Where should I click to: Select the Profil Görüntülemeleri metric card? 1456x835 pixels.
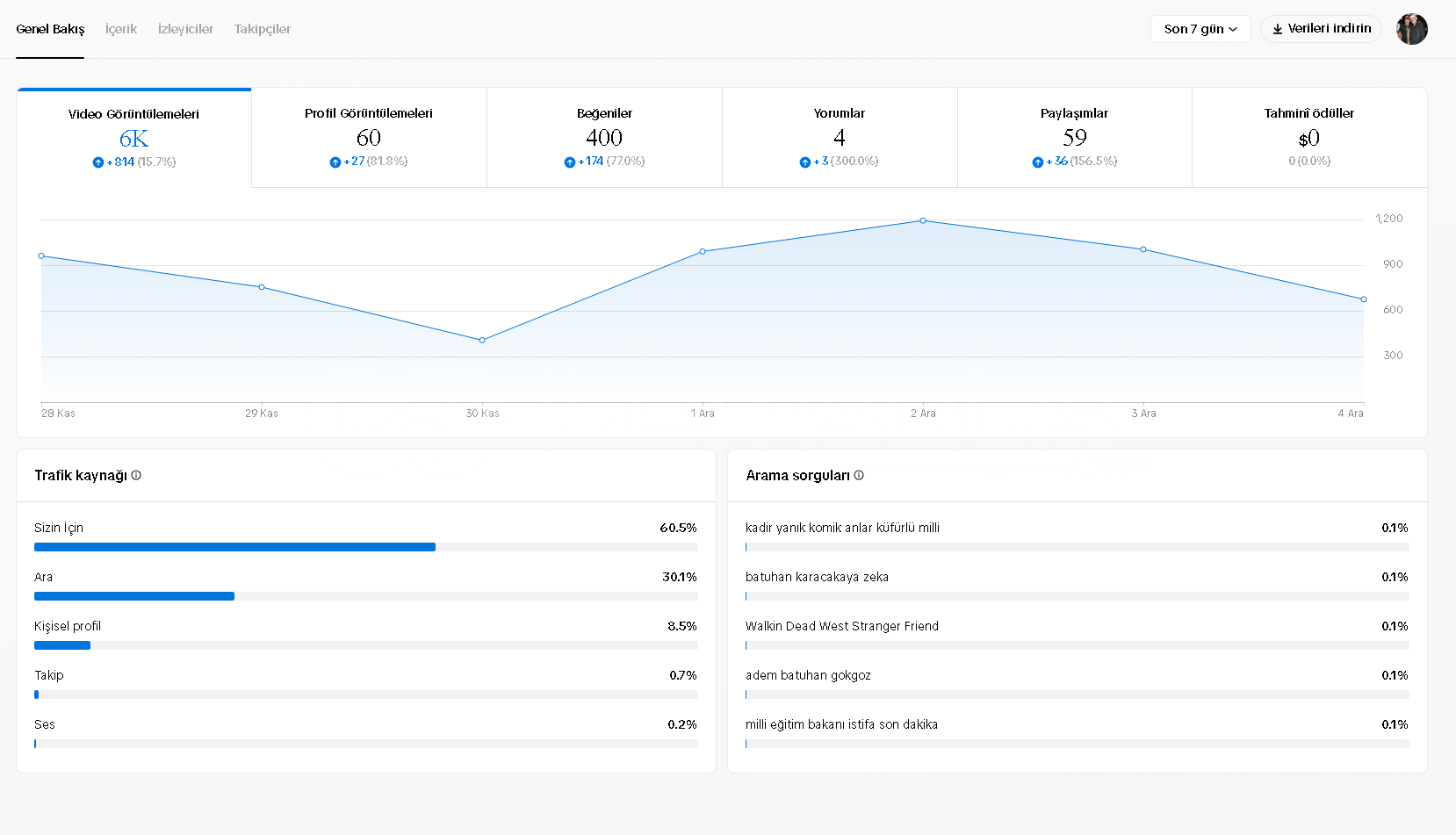pyautogui.click(x=369, y=137)
